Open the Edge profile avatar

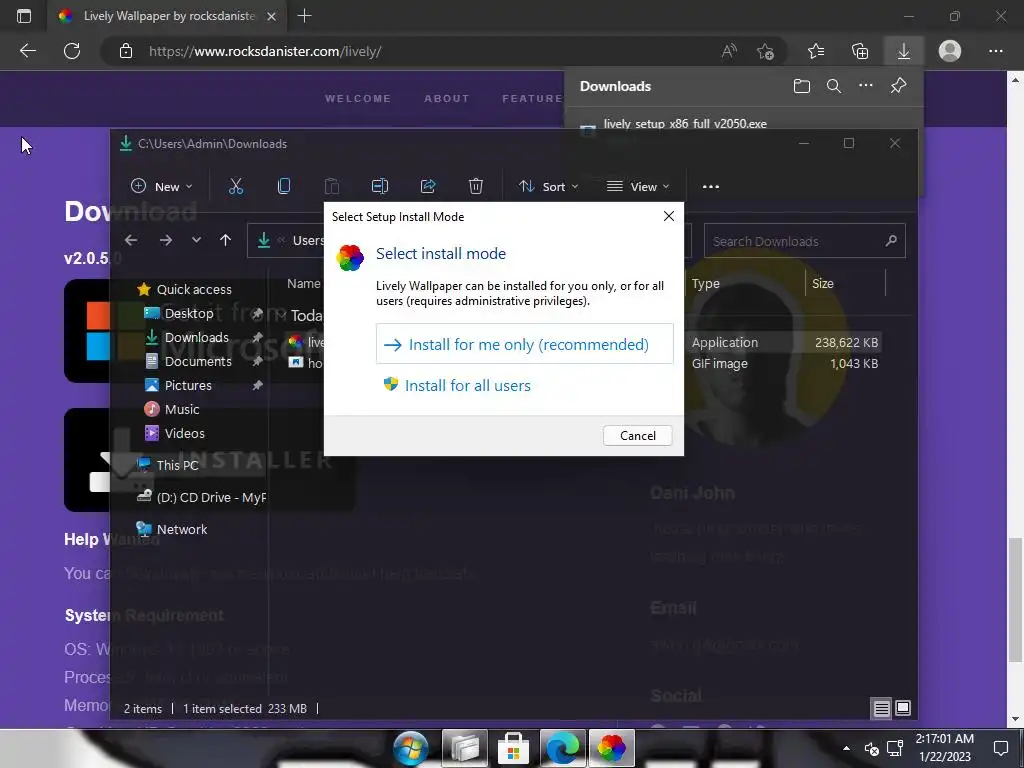pyautogui.click(x=950, y=51)
